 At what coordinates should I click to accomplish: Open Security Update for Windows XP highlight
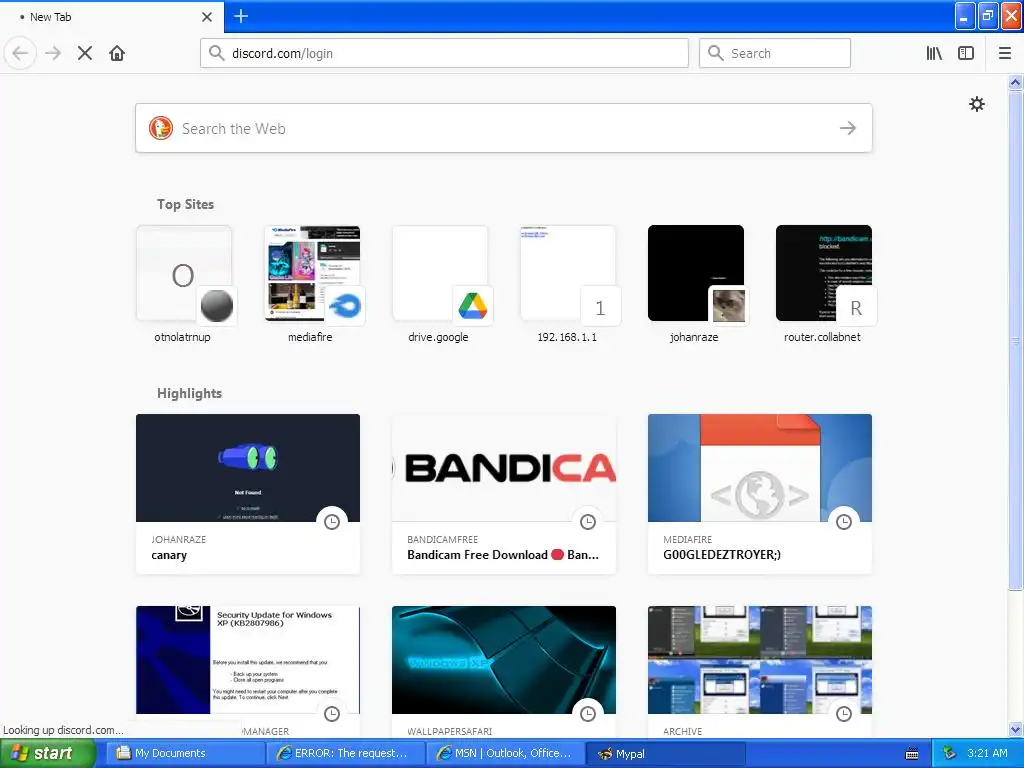(x=248, y=671)
